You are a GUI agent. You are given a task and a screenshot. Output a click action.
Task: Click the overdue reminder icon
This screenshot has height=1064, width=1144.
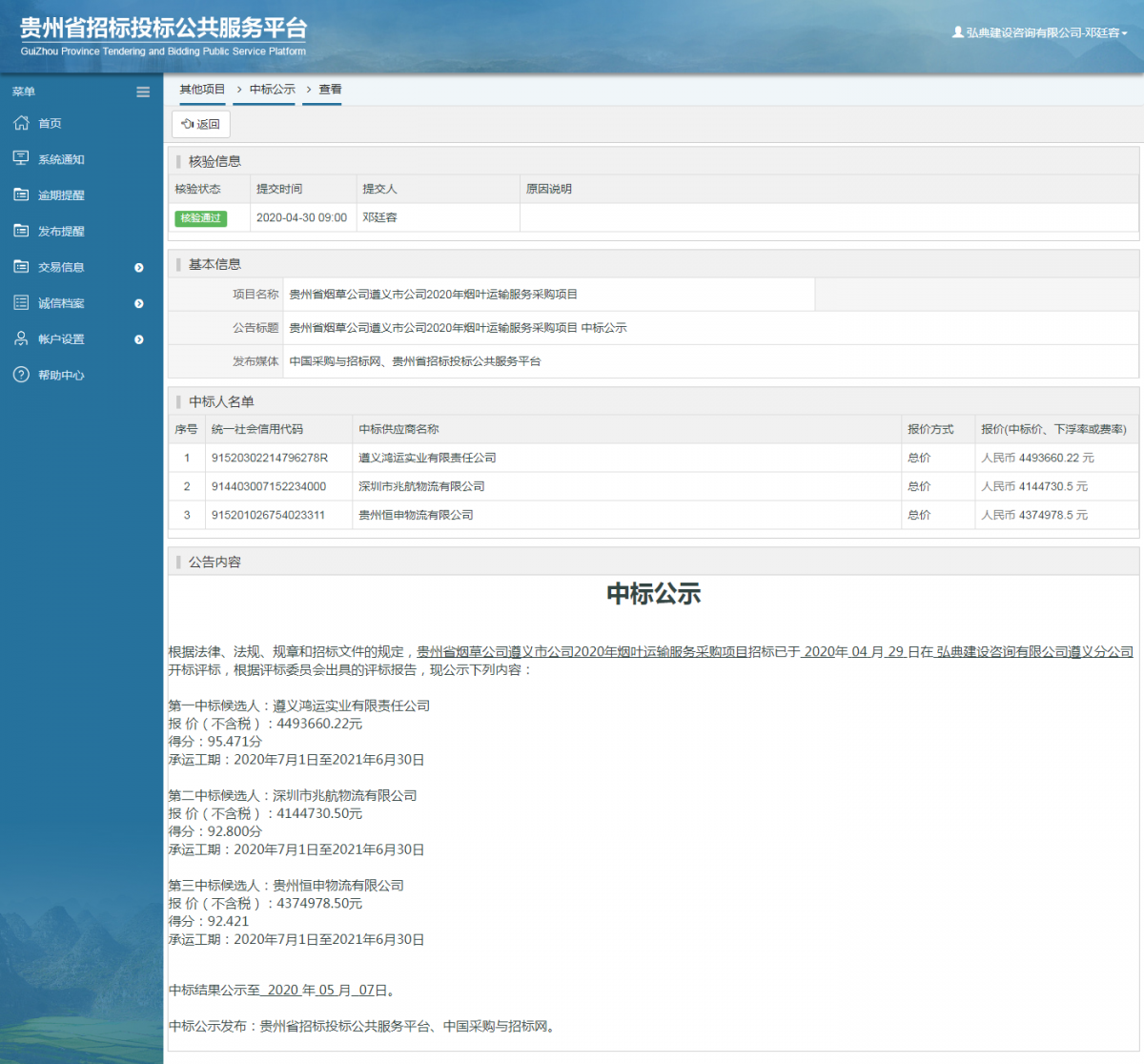tap(21, 194)
